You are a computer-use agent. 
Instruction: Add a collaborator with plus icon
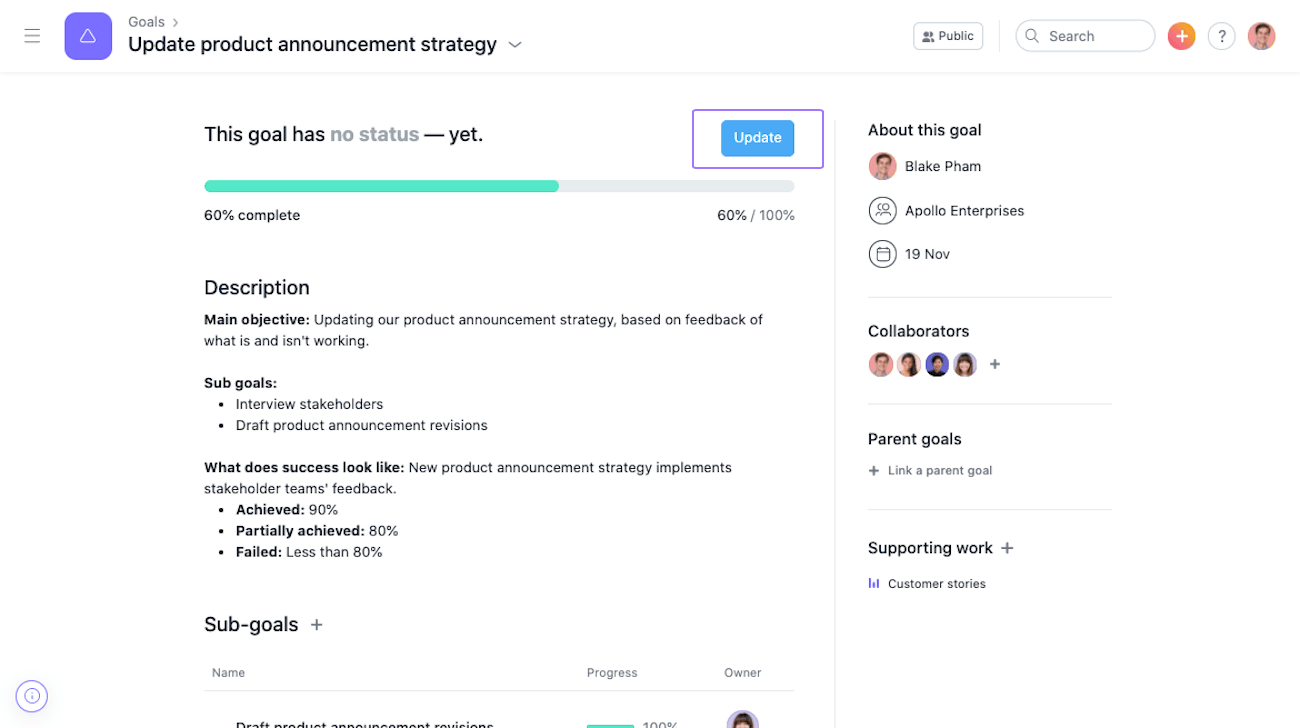[x=995, y=365]
